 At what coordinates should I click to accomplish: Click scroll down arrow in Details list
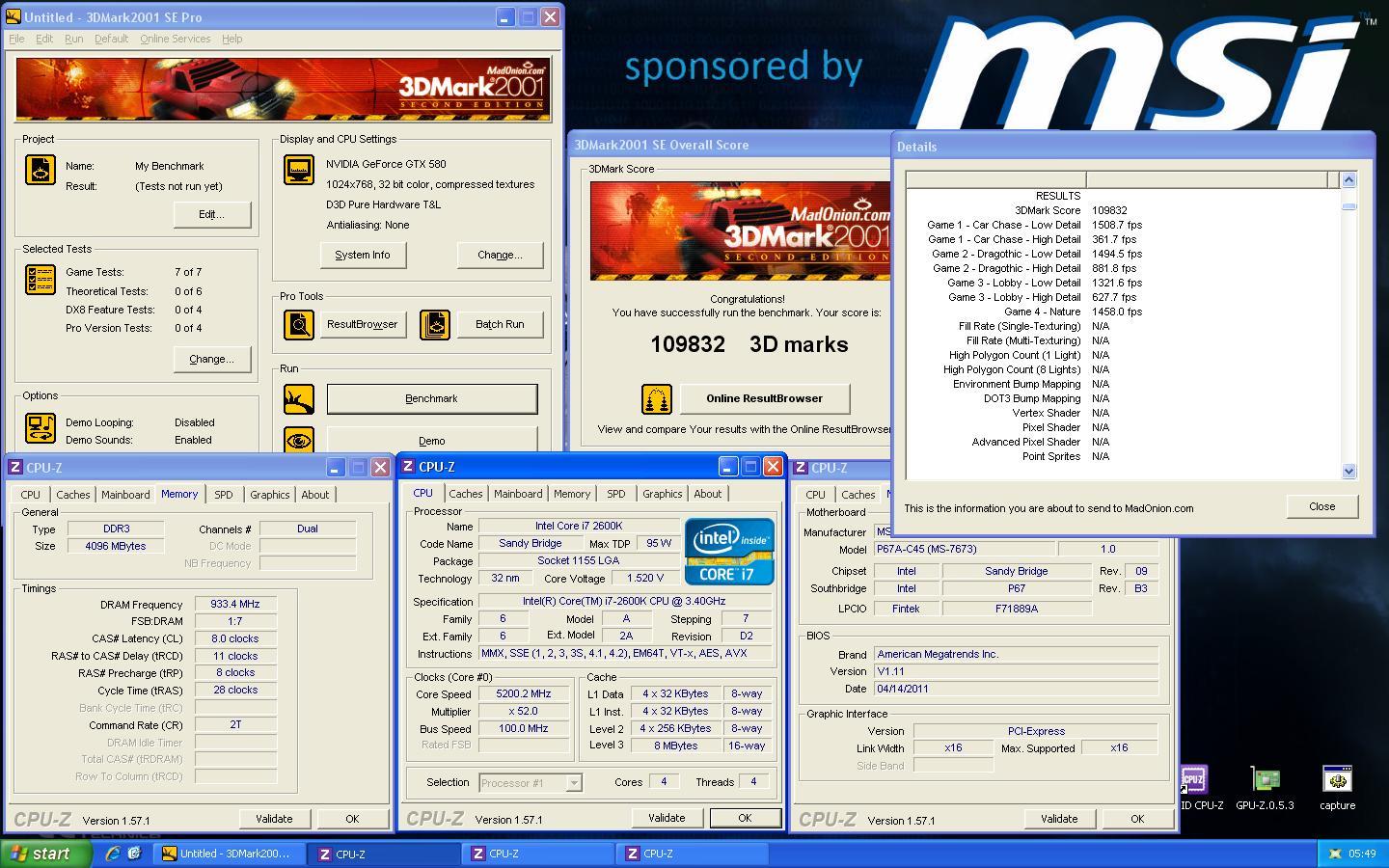[1349, 471]
